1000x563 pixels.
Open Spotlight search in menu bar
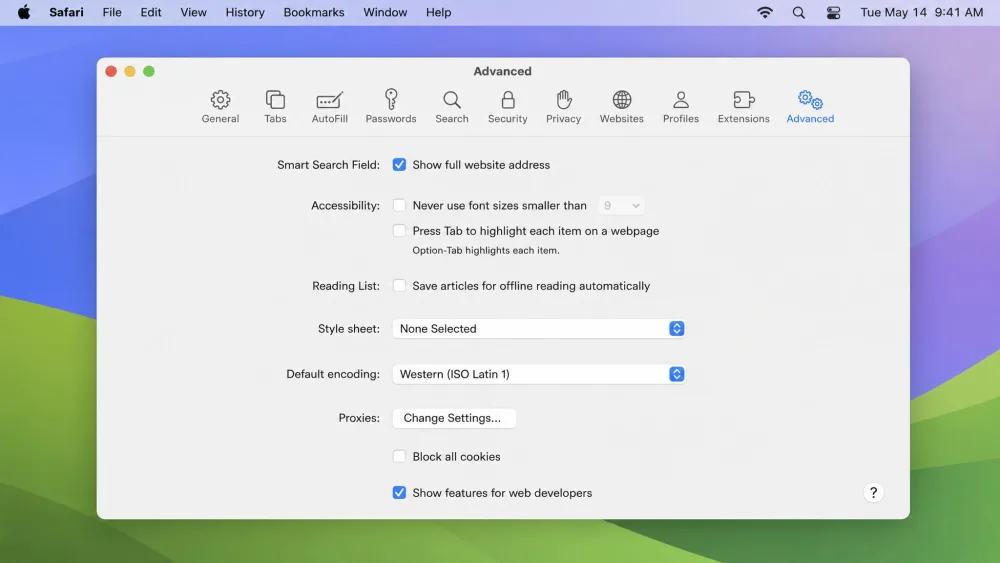pyautogui.click(x=798, y=12)
